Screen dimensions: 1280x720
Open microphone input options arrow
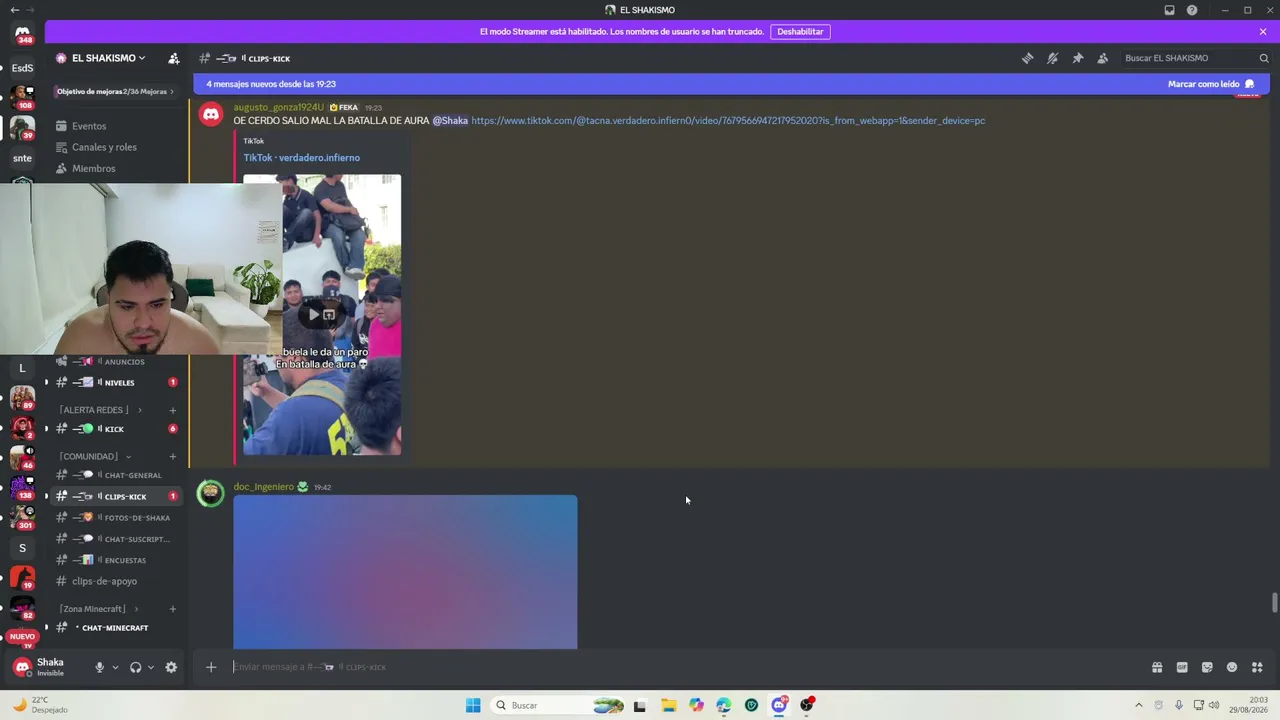pos(115,667)
